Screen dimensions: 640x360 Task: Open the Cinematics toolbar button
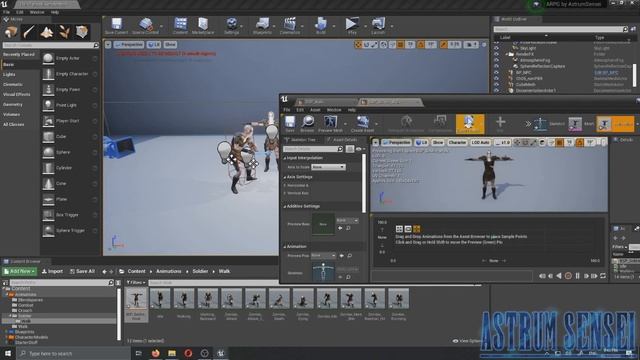pos(290,26)
